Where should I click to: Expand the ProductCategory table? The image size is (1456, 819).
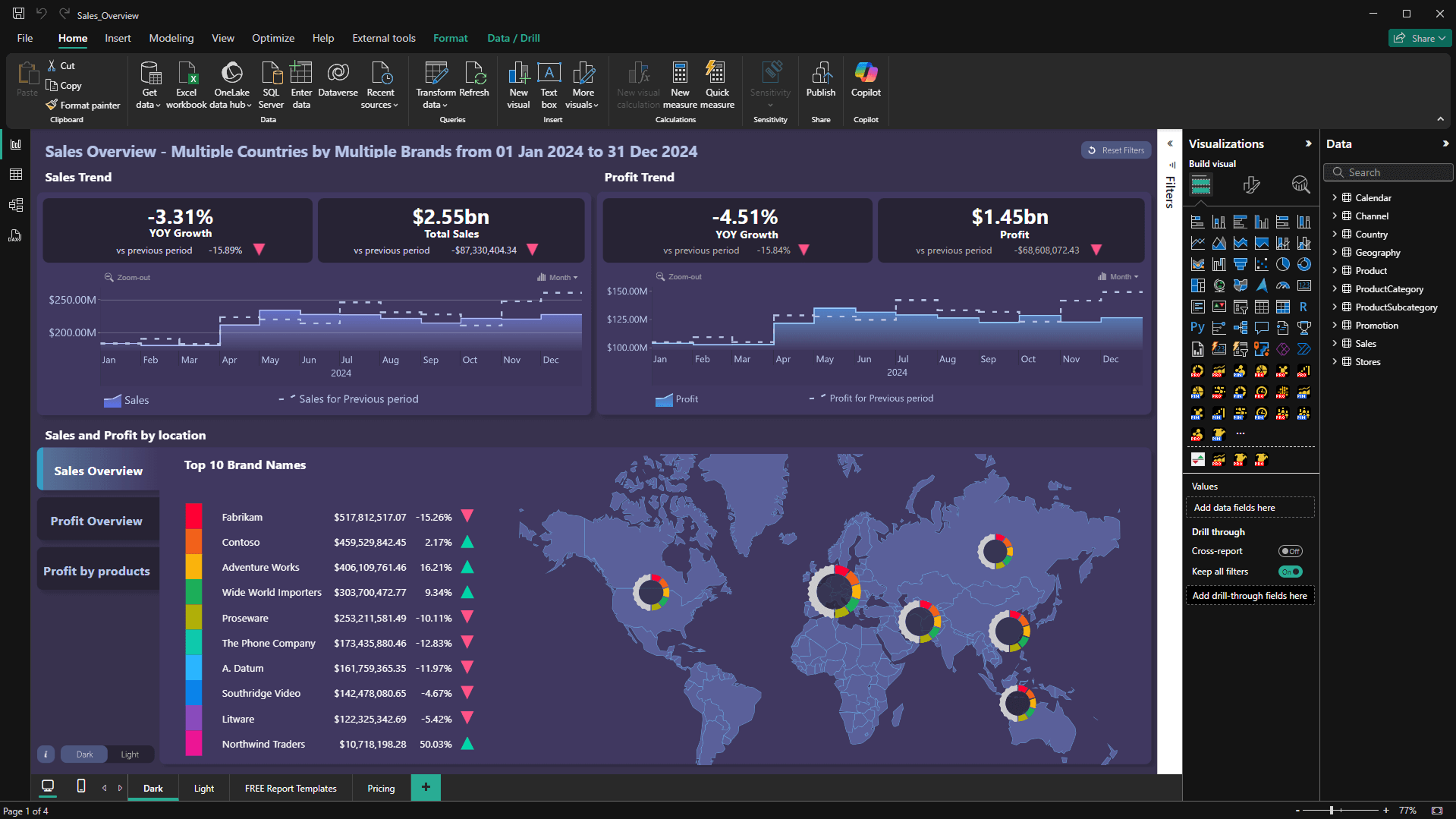pyautogui.click(x=1335, y=288)
